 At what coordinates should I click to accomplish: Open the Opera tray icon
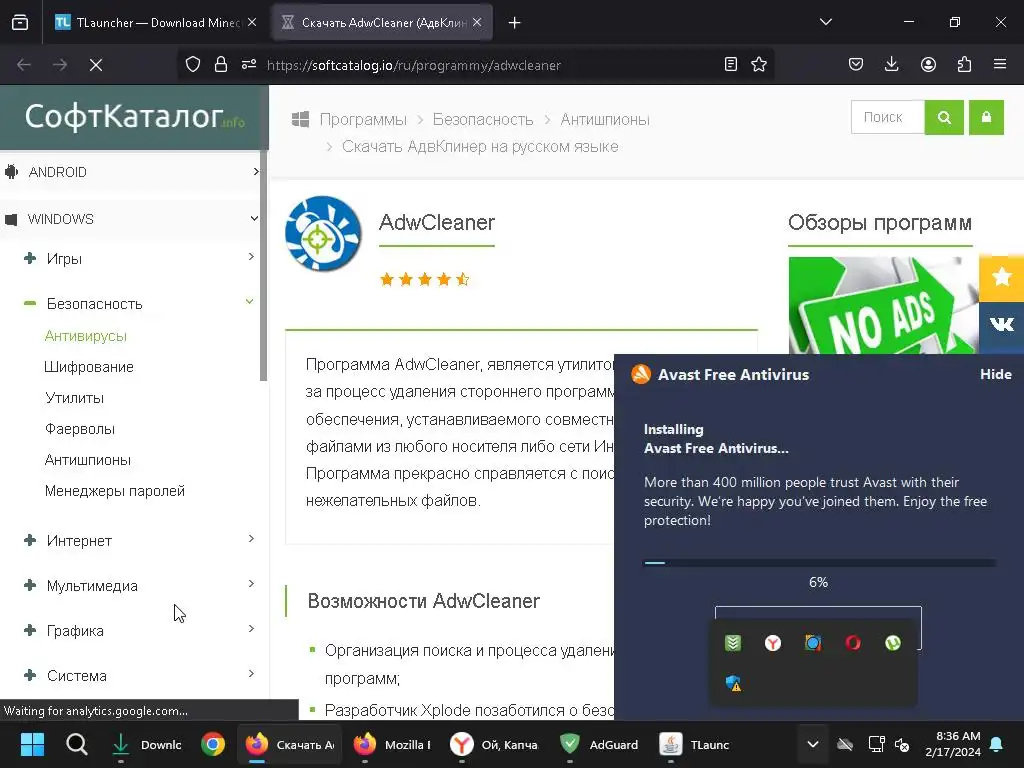853,643
